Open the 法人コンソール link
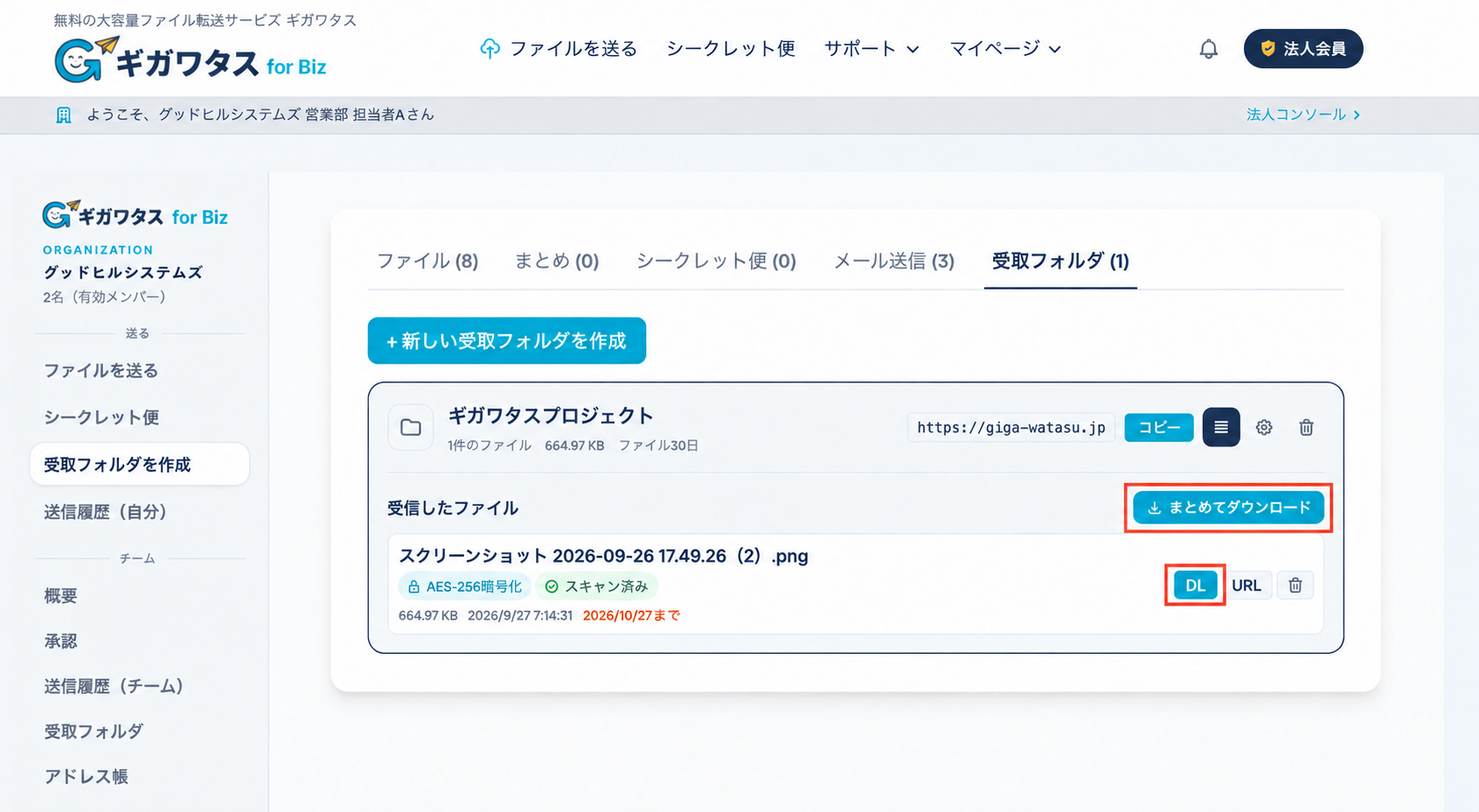 1302,115
